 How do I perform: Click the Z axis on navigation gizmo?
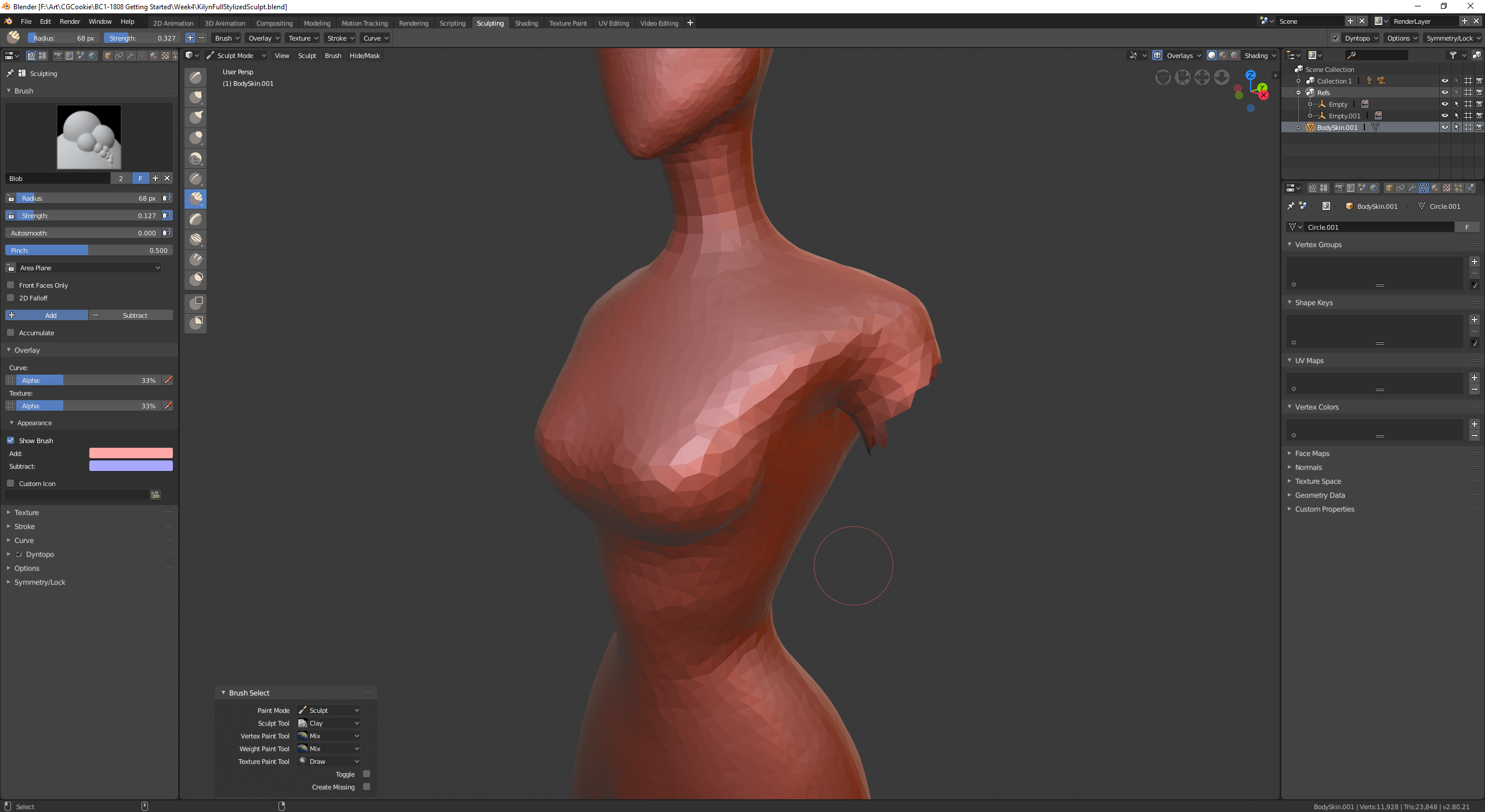coord(1251,75)
